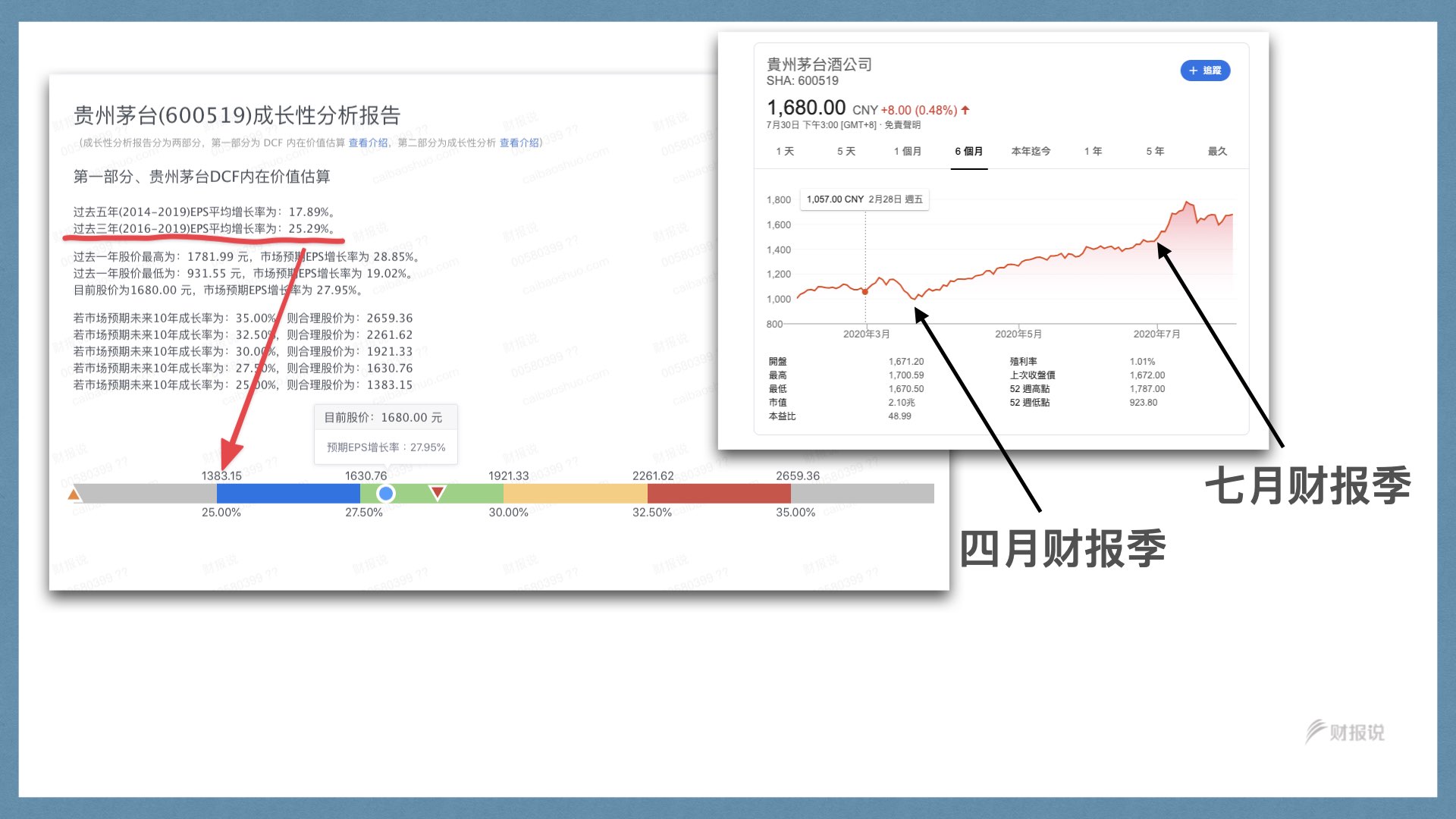Click the +8.00 (0.48%) change value
Image resolution: width=1456 pixels, height=819 pixels.
tap(919, 111)
